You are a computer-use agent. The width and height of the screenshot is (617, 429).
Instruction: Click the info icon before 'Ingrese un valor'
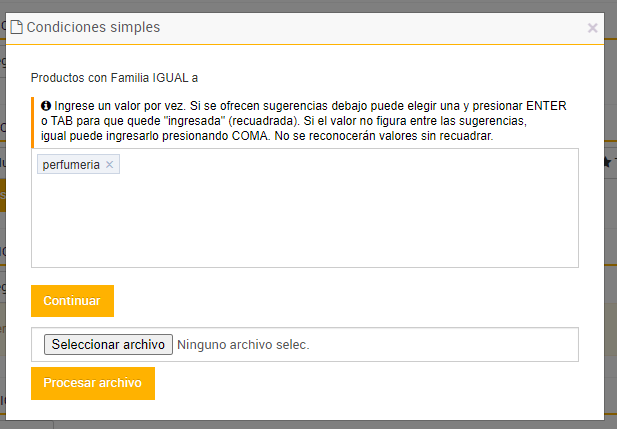46,104
